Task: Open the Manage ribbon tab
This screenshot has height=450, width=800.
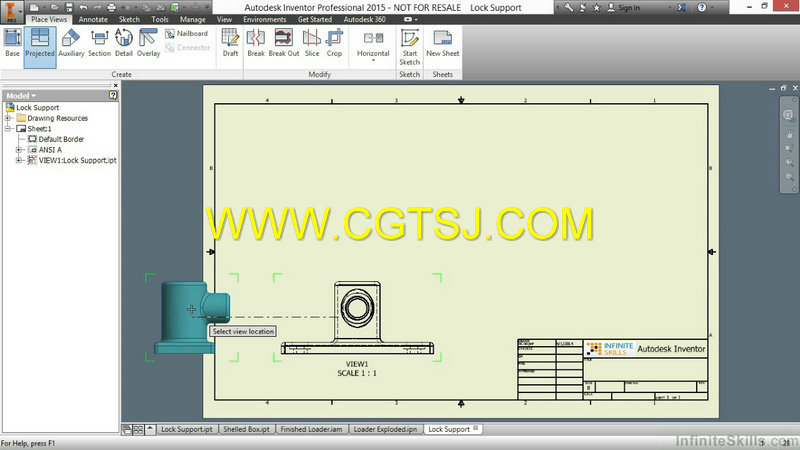Action: [192, 19]
